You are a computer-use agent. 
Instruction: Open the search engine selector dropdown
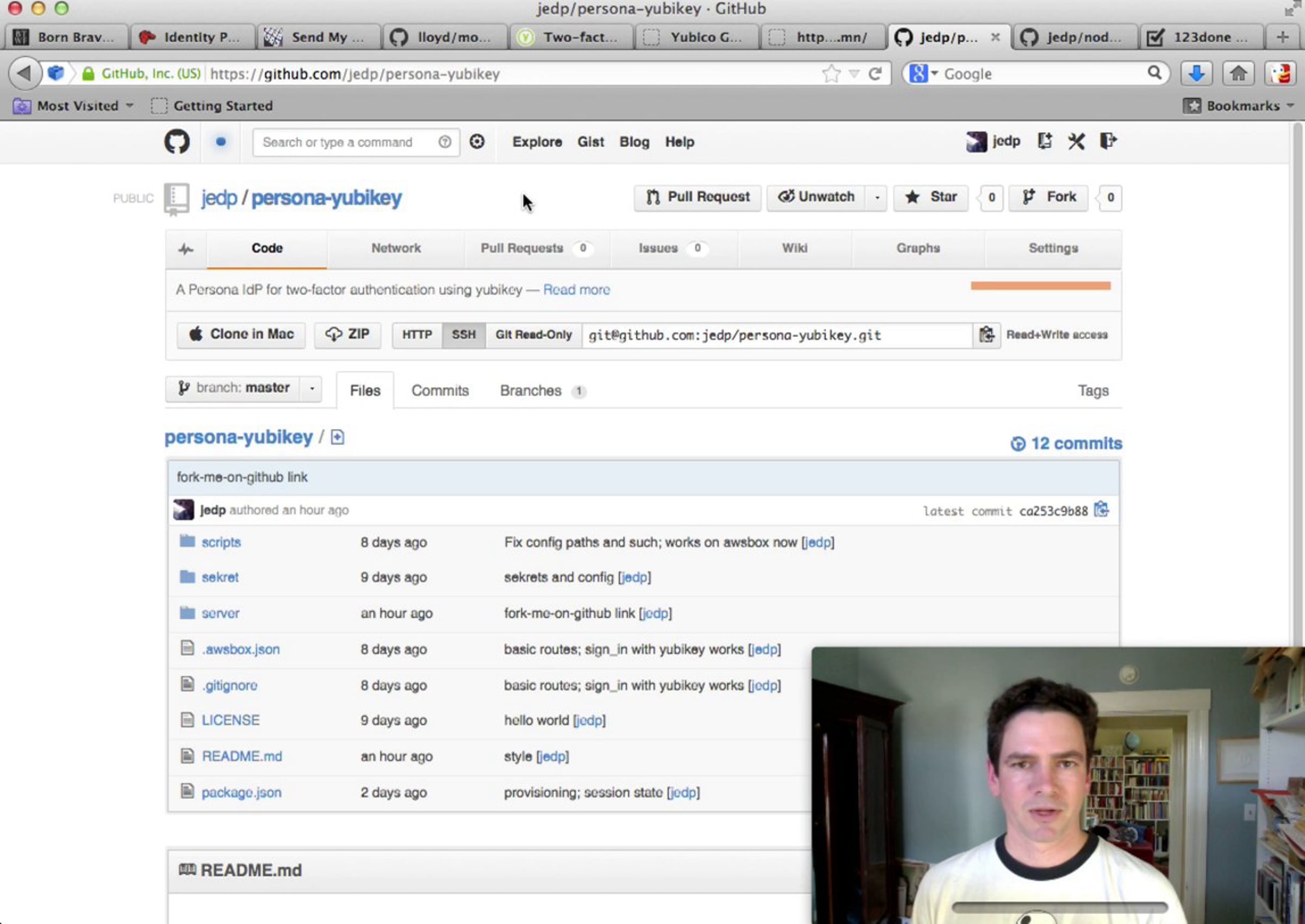tap(923, 73)
